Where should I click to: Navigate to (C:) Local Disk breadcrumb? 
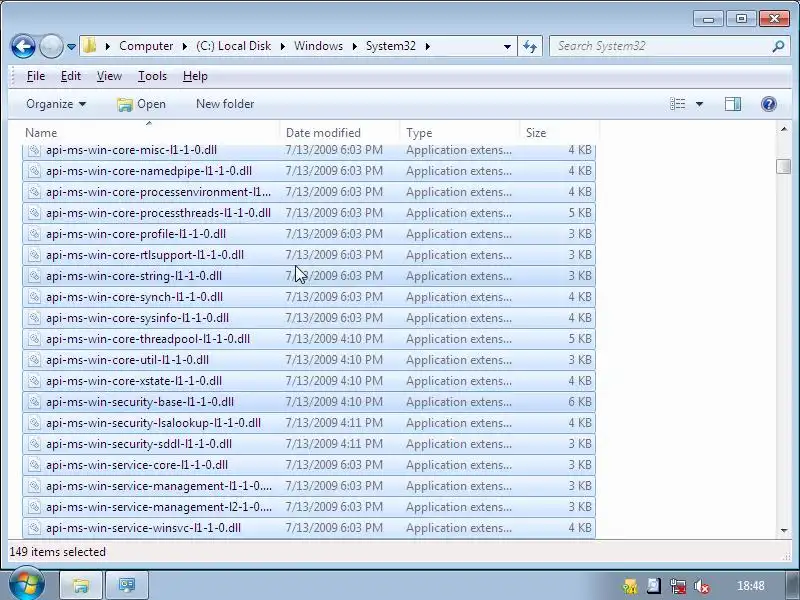coord(234,46)
